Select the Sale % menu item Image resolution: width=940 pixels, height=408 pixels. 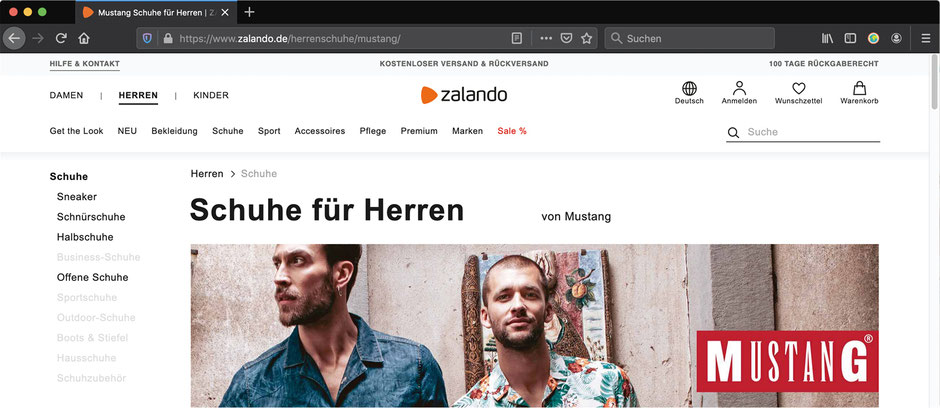pos(512,131)
